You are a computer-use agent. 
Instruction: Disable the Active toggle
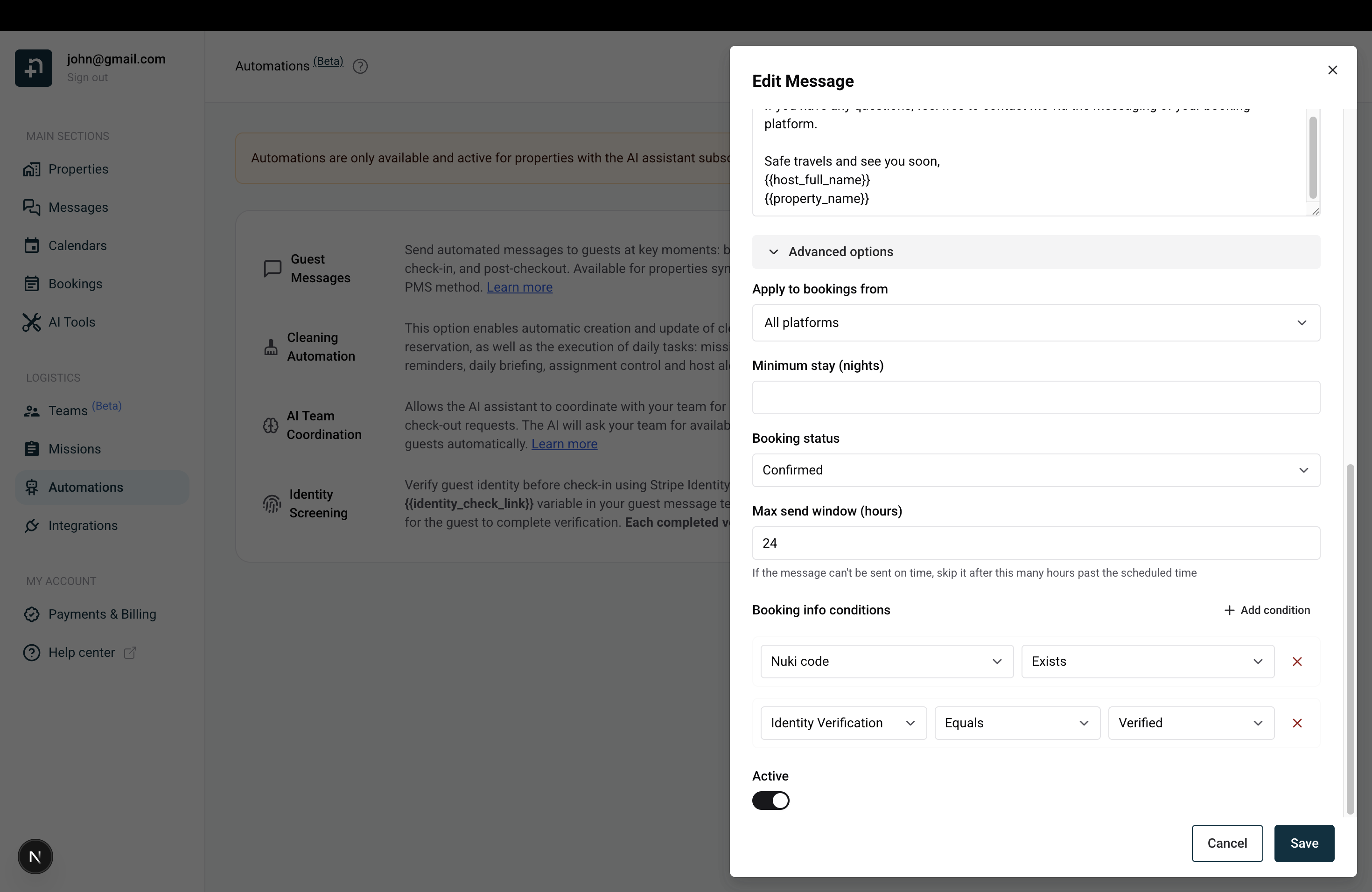[x=771, y=801]
